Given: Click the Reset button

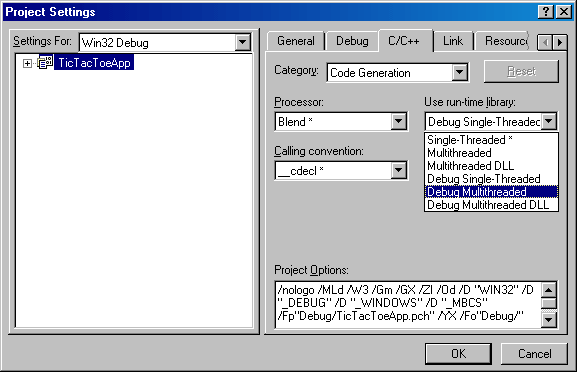Looking at the screenshot, I should pyautogui.click(x=521, y=71).
